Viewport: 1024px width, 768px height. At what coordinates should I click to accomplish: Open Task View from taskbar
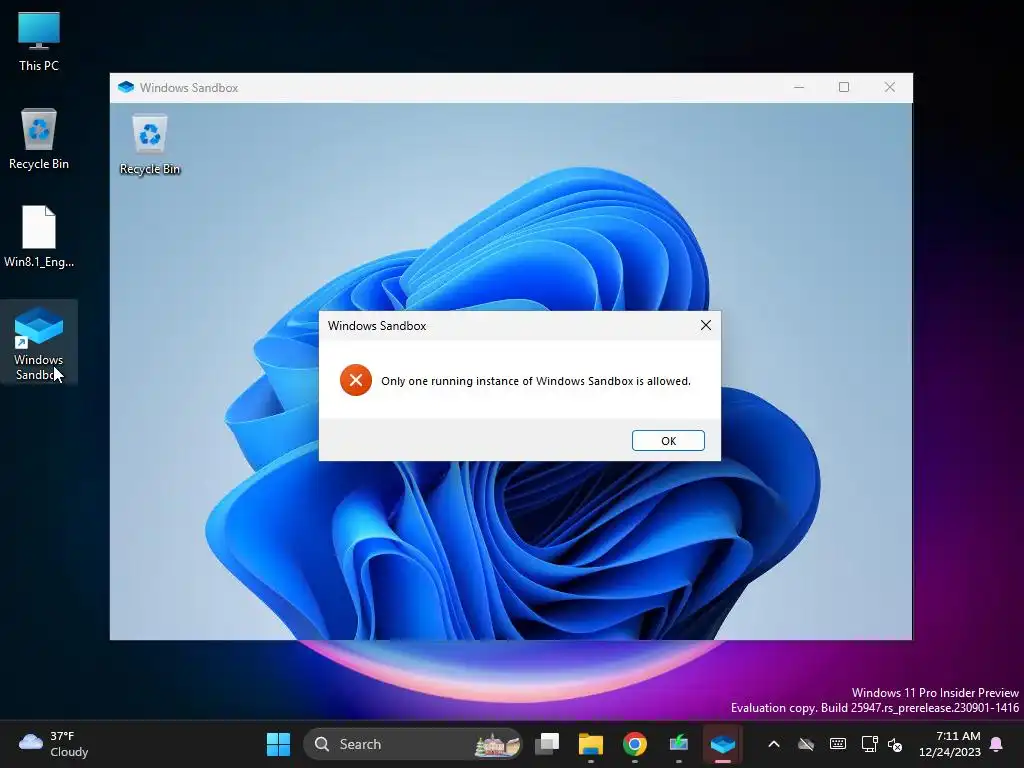coord(547,744)
